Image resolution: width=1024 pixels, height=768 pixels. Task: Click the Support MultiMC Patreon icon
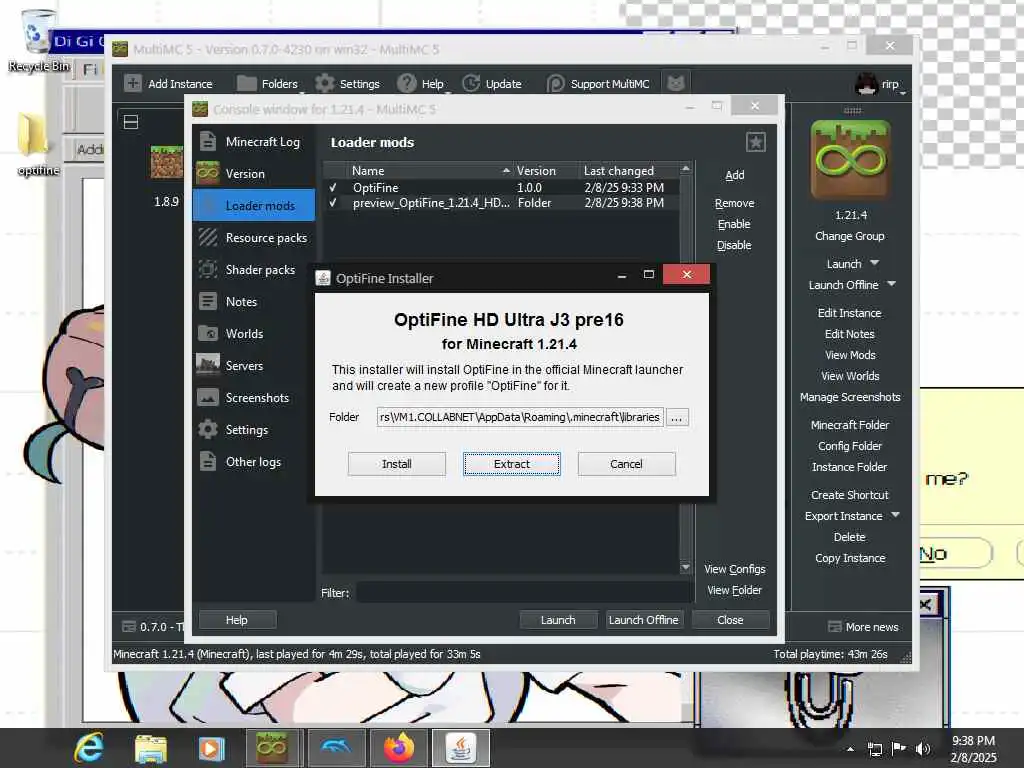[555, 83]
